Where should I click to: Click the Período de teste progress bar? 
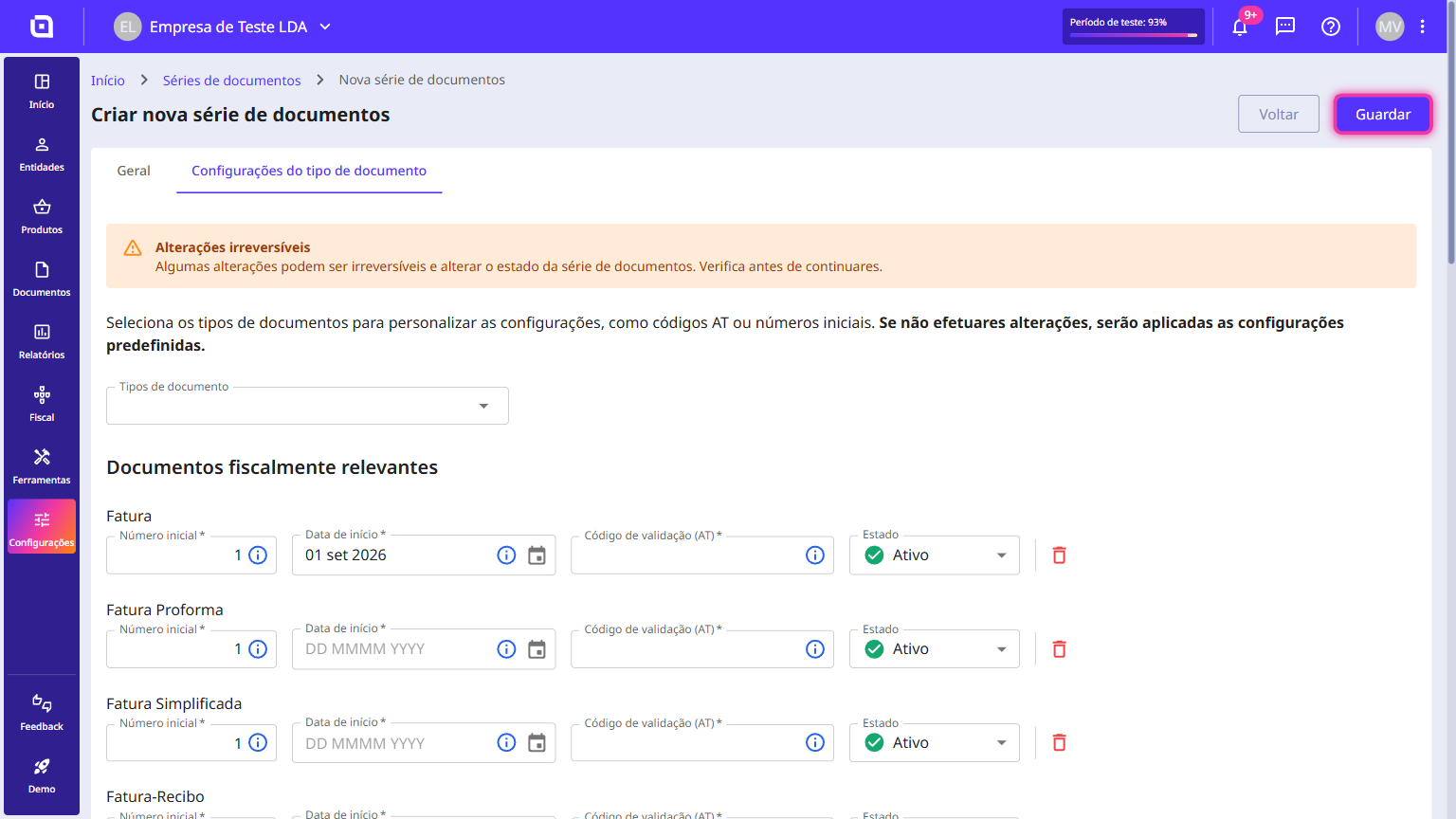coord(1134,36)
